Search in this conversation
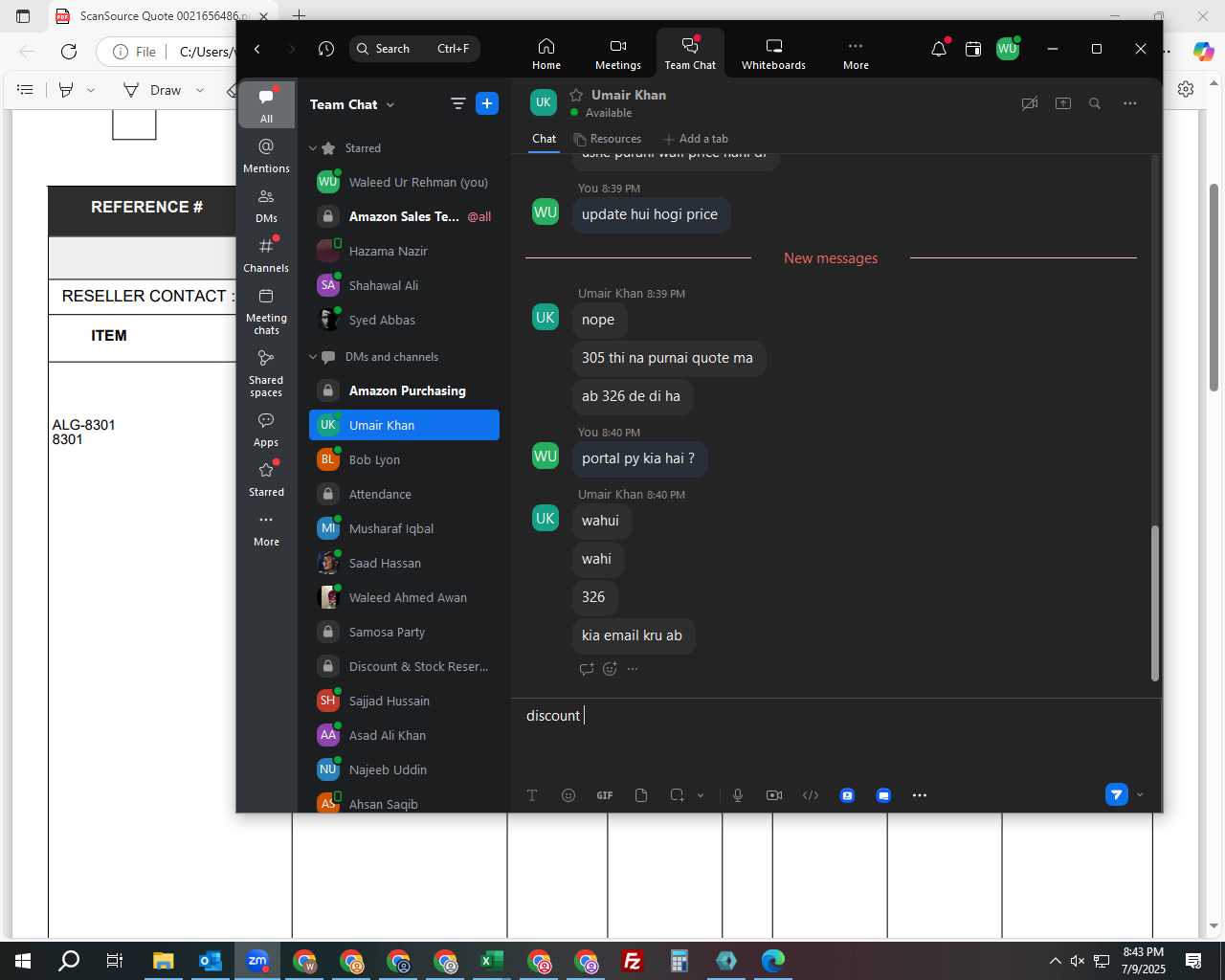This screenshot has height=980, width=1225. pyautogui.click(x=1095, y=103)
